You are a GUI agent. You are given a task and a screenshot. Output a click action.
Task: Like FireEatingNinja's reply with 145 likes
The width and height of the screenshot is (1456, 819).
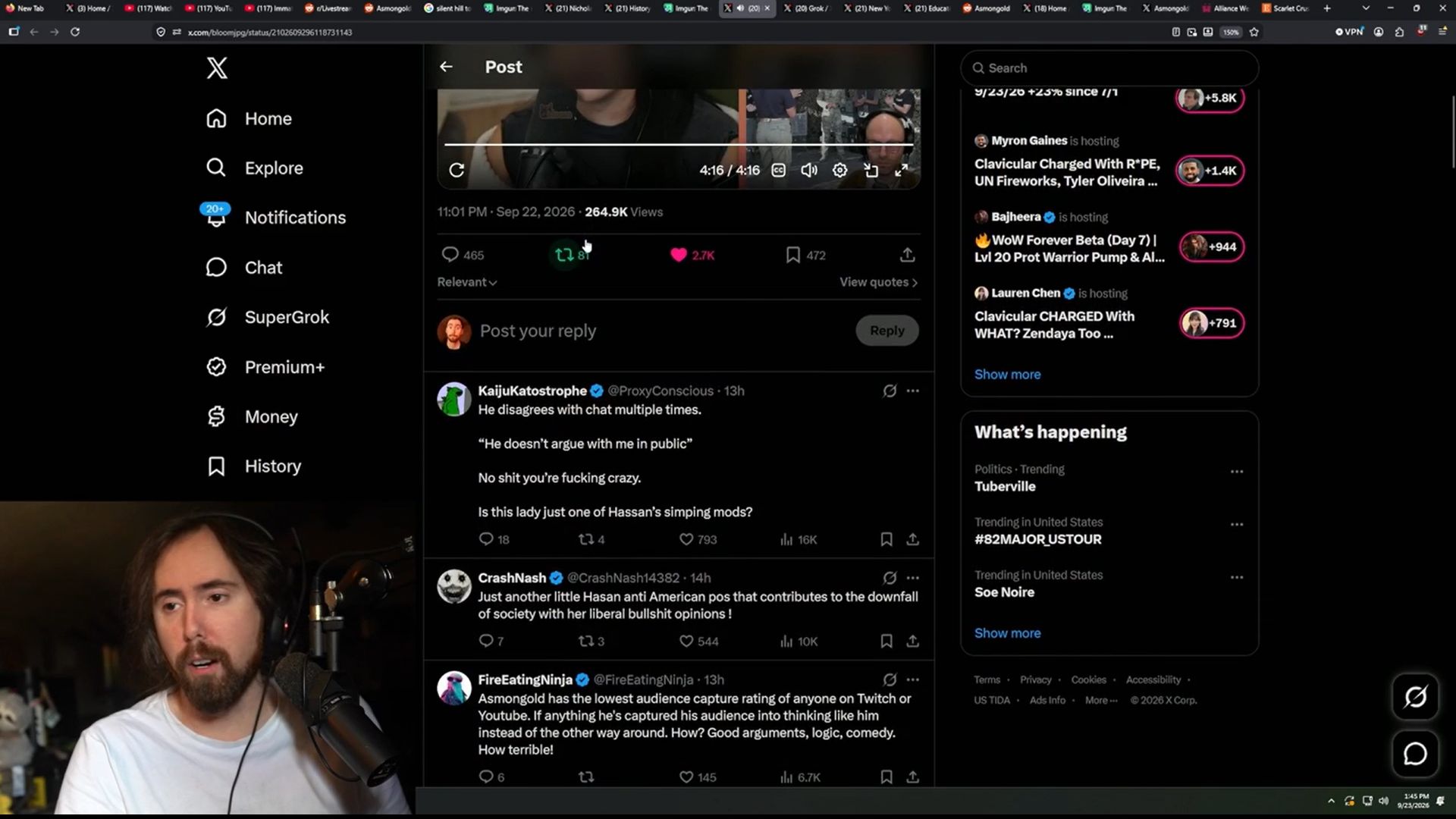coord(686,777)
